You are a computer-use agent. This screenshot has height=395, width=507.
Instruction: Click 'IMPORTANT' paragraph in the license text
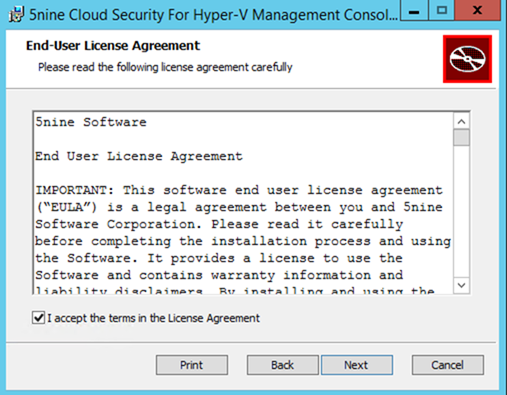[243, 242]
